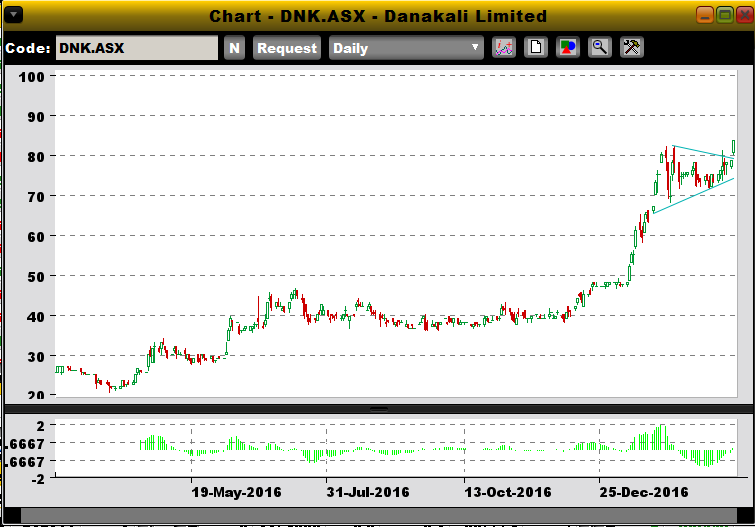Click the 100 price axis label
Image resolution: width=755 pixels, height=527 pixels.
[x=31, y=77]
